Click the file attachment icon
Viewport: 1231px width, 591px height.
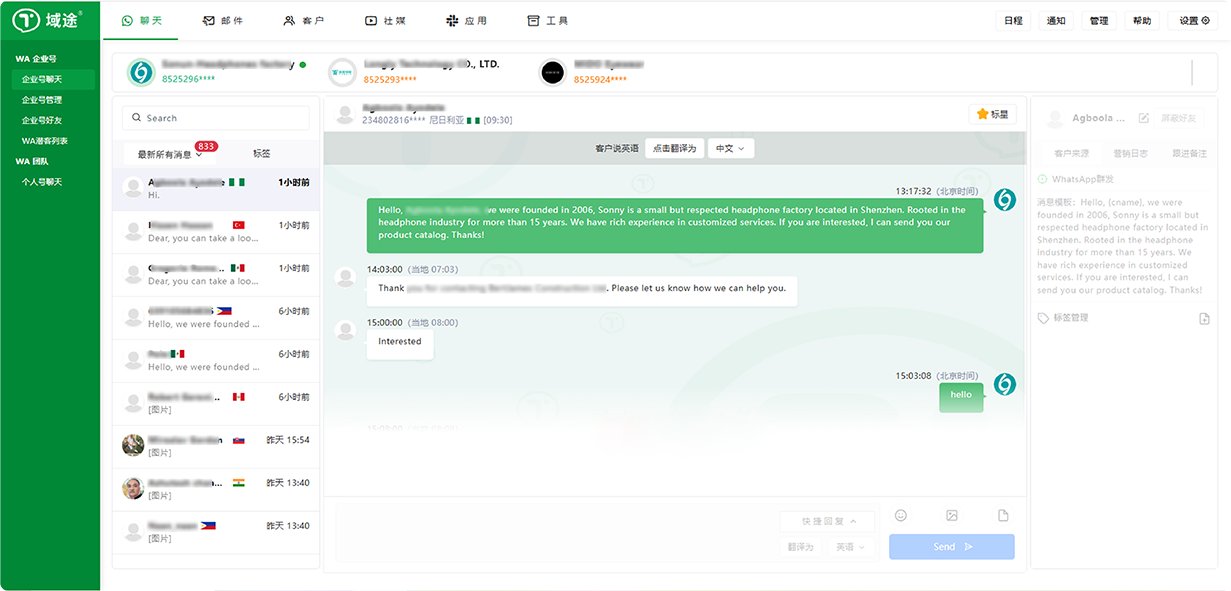coord(1003,516)
